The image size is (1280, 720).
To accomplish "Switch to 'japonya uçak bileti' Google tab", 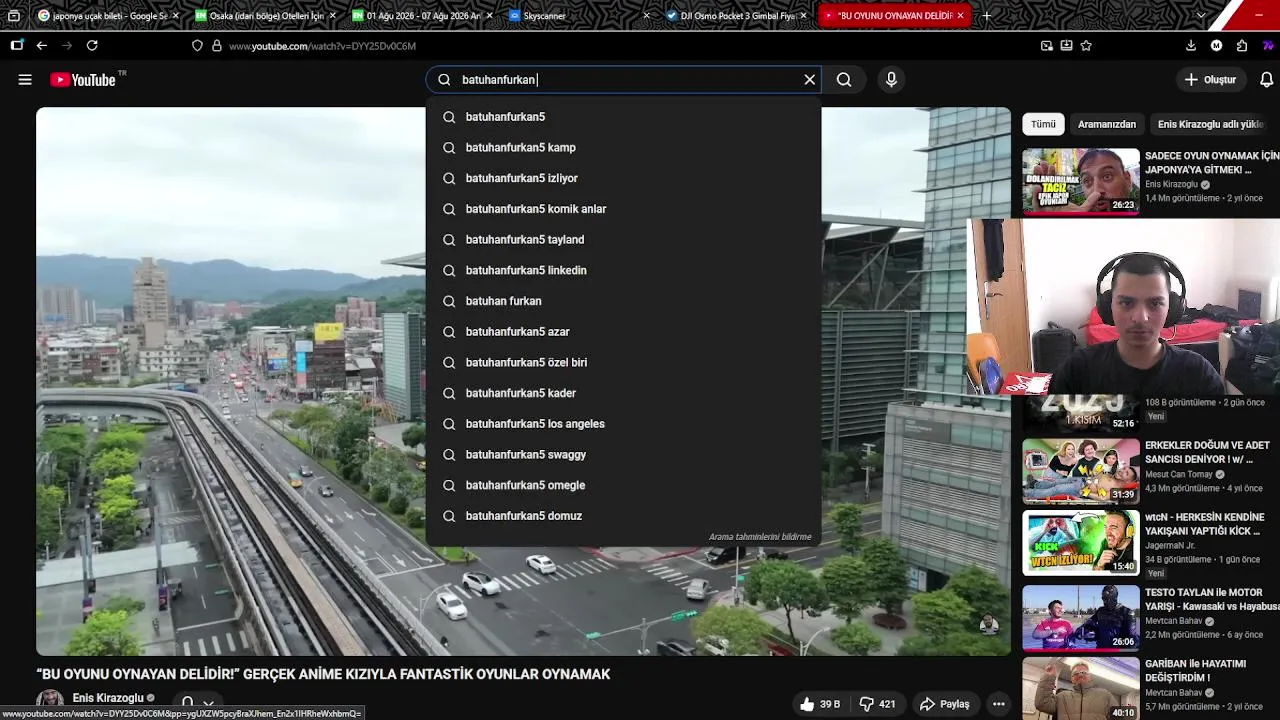I will [x=108, y=16].
